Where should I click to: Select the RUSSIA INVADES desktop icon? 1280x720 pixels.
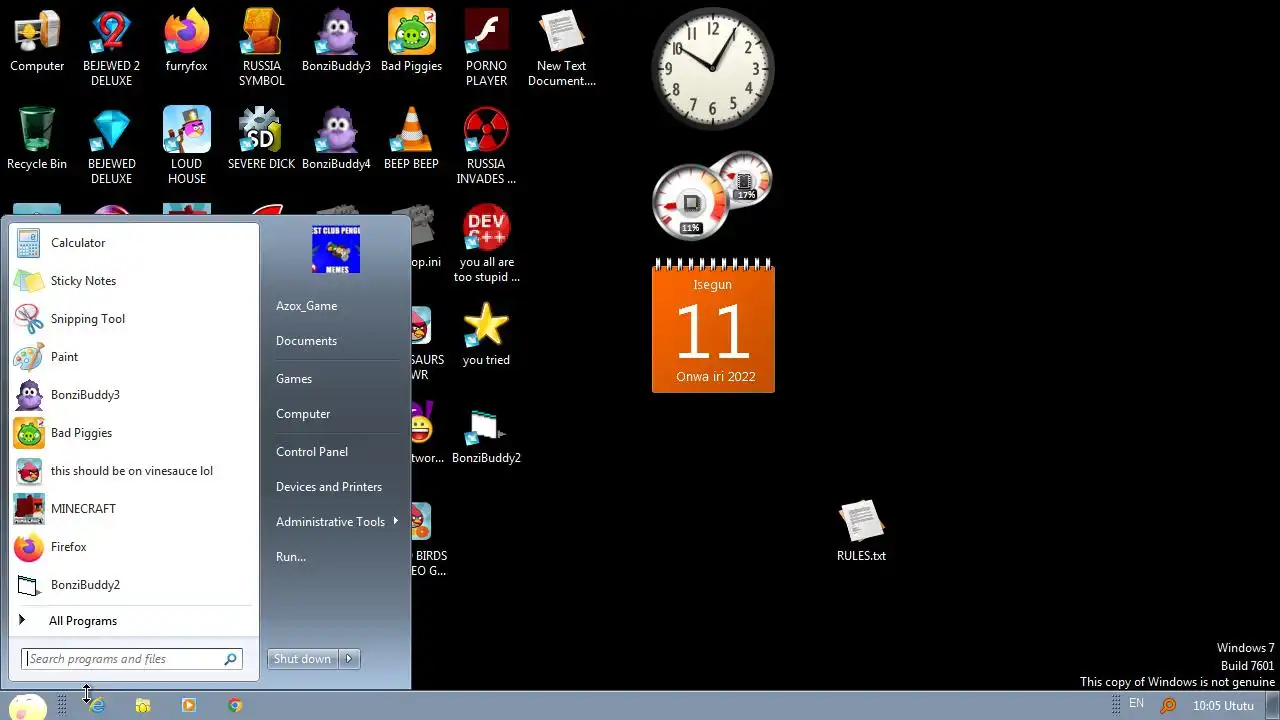(x=486, y=146)
